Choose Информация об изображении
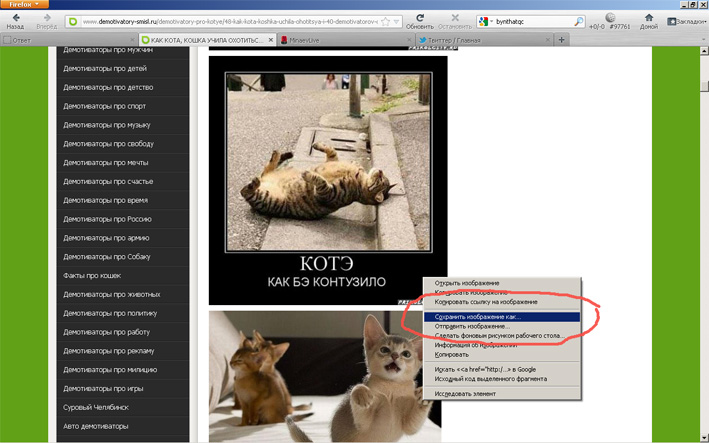709x443 pixels. click(502, 345)
